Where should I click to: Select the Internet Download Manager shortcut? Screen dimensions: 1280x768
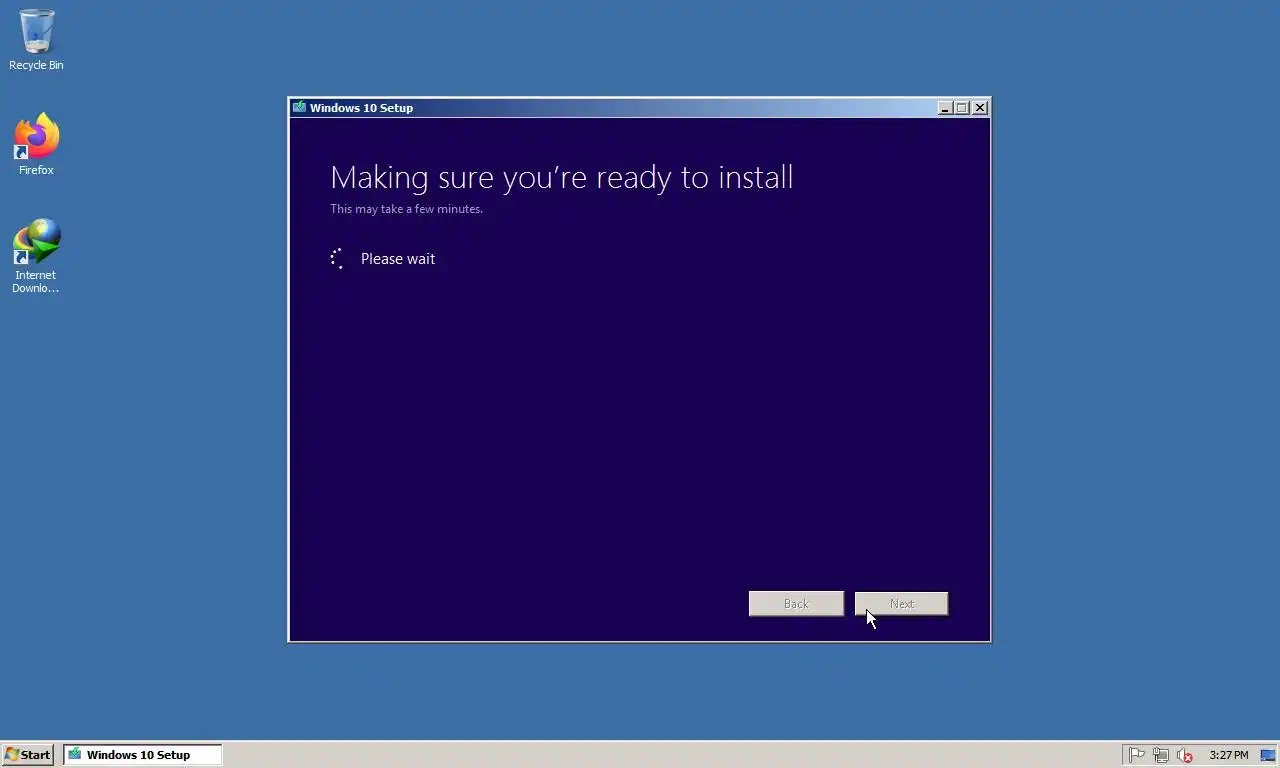click(36, 256)
